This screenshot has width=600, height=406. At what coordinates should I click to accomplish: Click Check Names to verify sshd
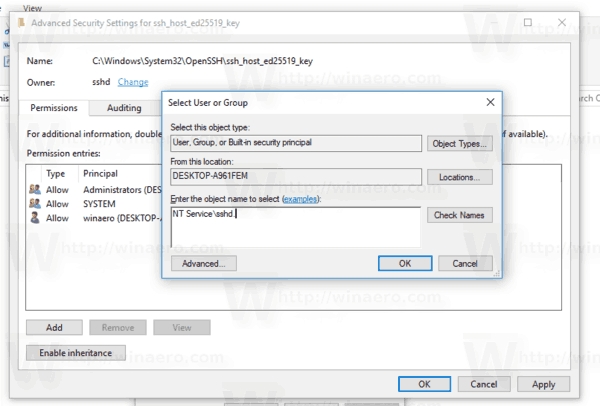tap(459, 215)
